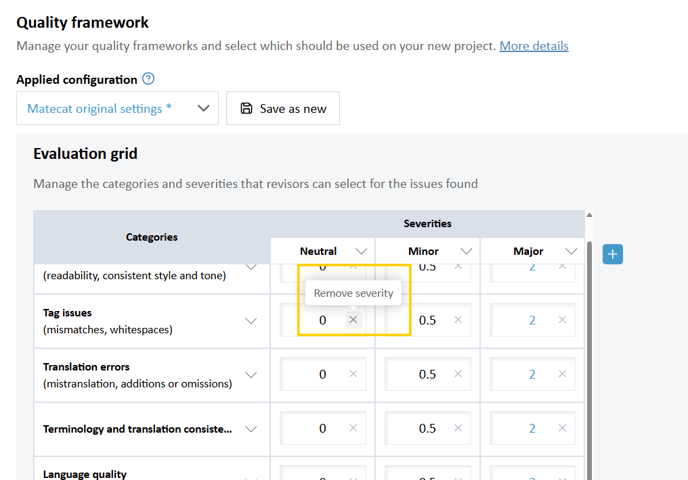Remove Major severity in Terminology row
Screen dimensions: 688x480
point(562,428)
